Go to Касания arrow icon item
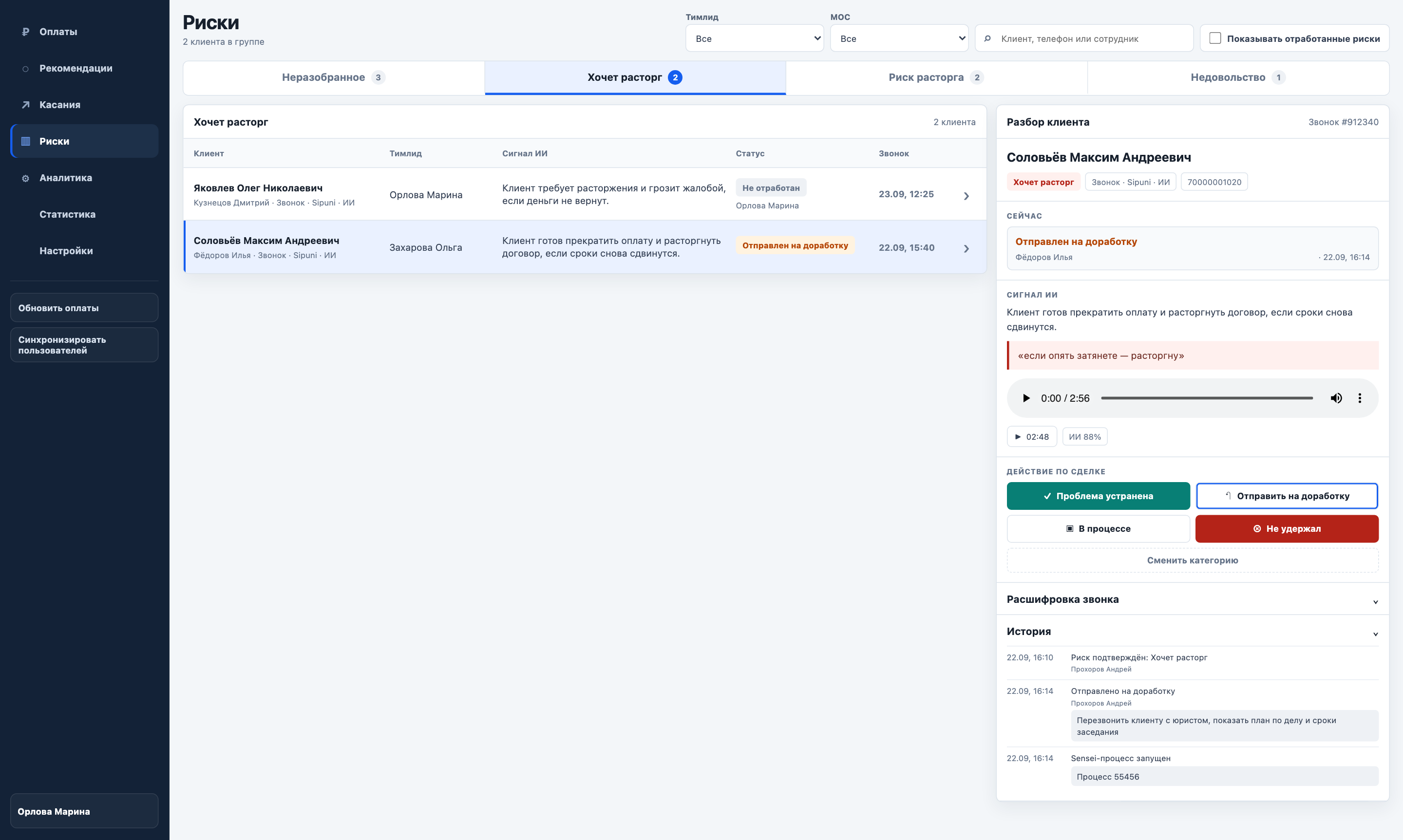The height and width of the screenshot is (840, 1403). (25, 105)
